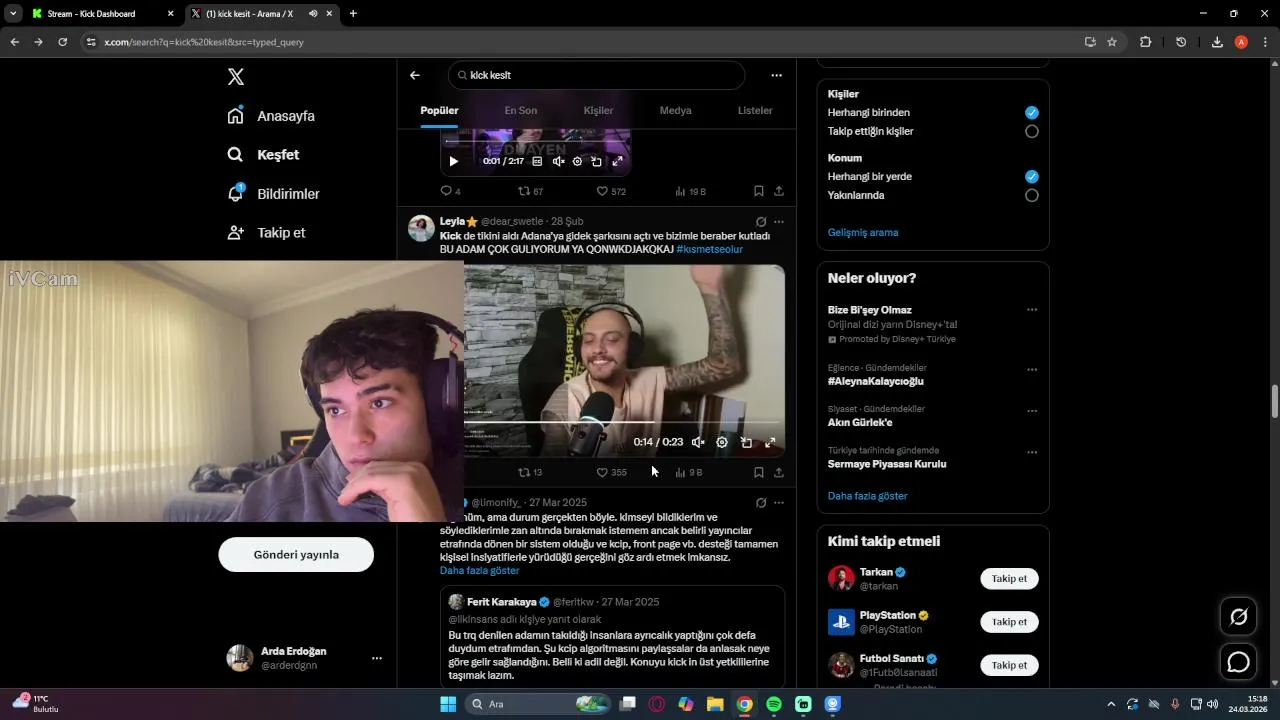Bookmark page with address bar star
Screen dimensions: 1280x720
pyautogui.click(x=1112, y=42)
